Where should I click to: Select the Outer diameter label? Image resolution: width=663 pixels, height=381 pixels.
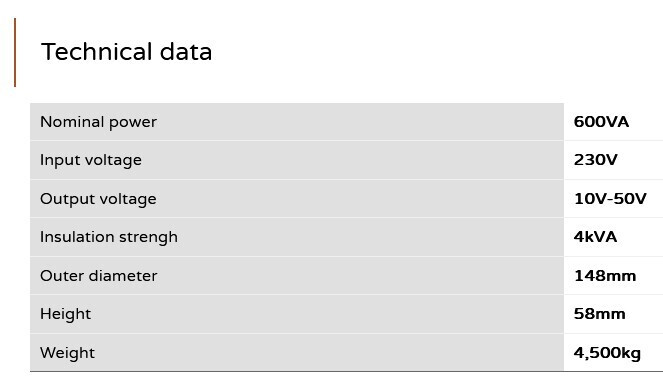tap(99, 276)
